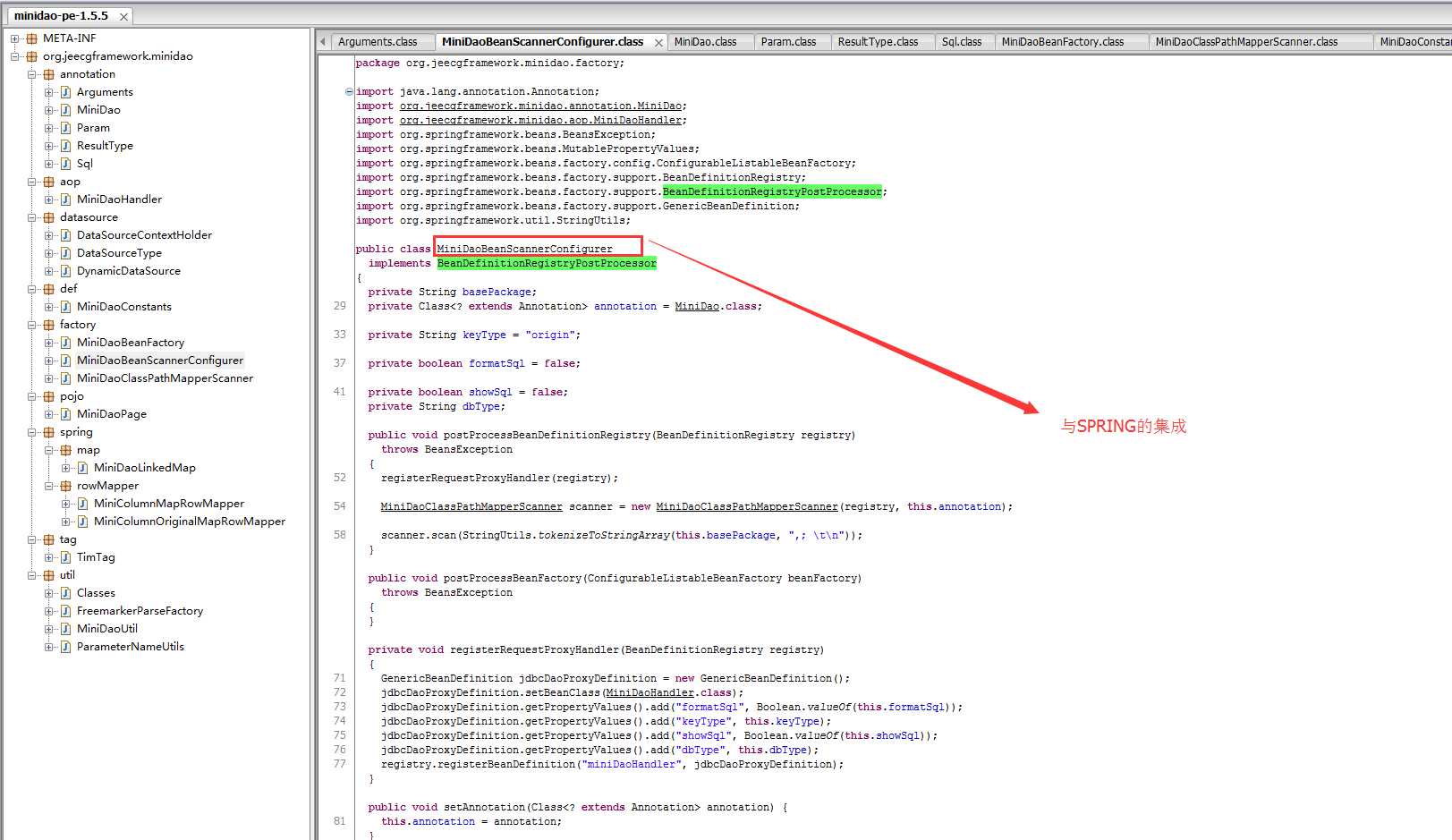The height and width of the screenshot is (840, 1452).
Task: Click the Sql class icon in tree
Action: coord(65,164)
